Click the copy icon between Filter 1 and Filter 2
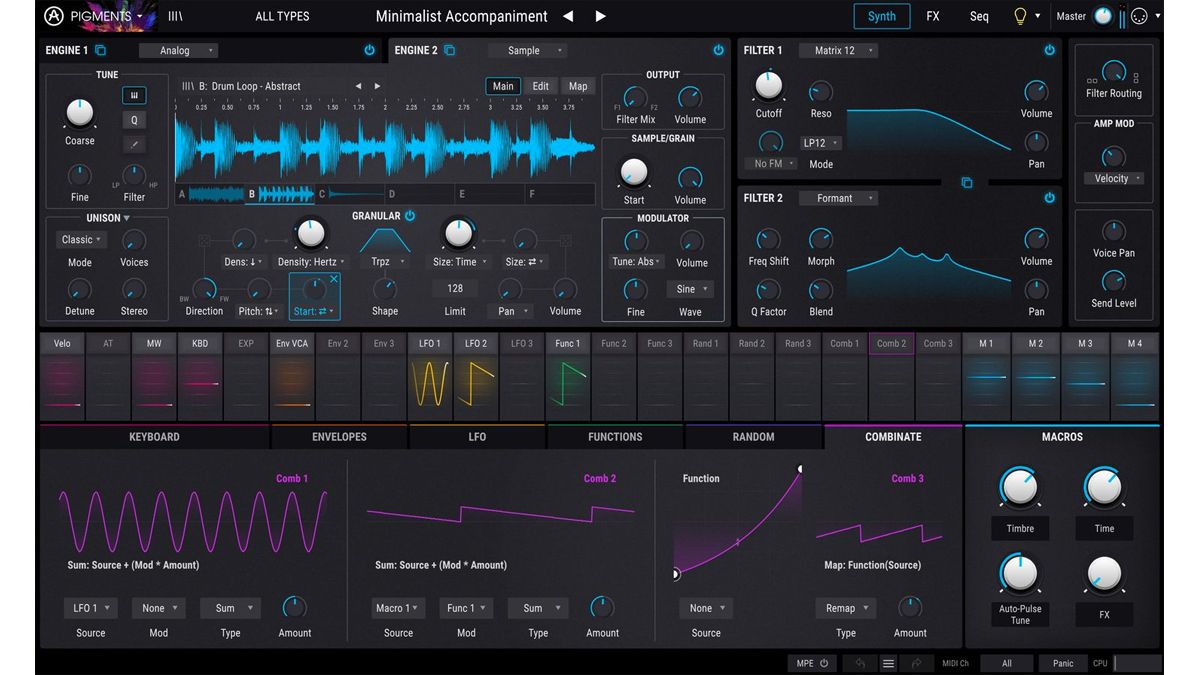Viewport: 1200px width, 675px height. point(967,183)
